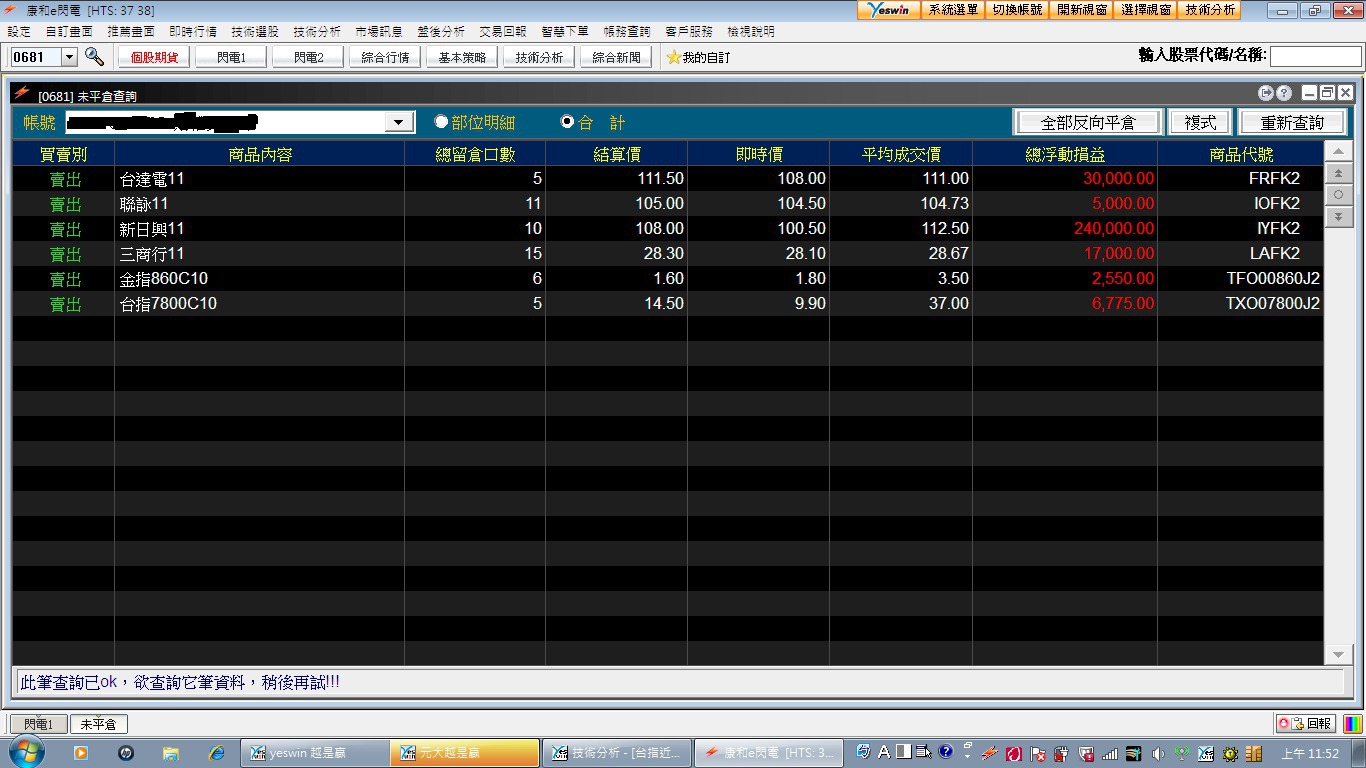The height and width of the screenshot is (768, 1366).
Task: Click 回報 button at bottom right
Action: click(1305, 723)
